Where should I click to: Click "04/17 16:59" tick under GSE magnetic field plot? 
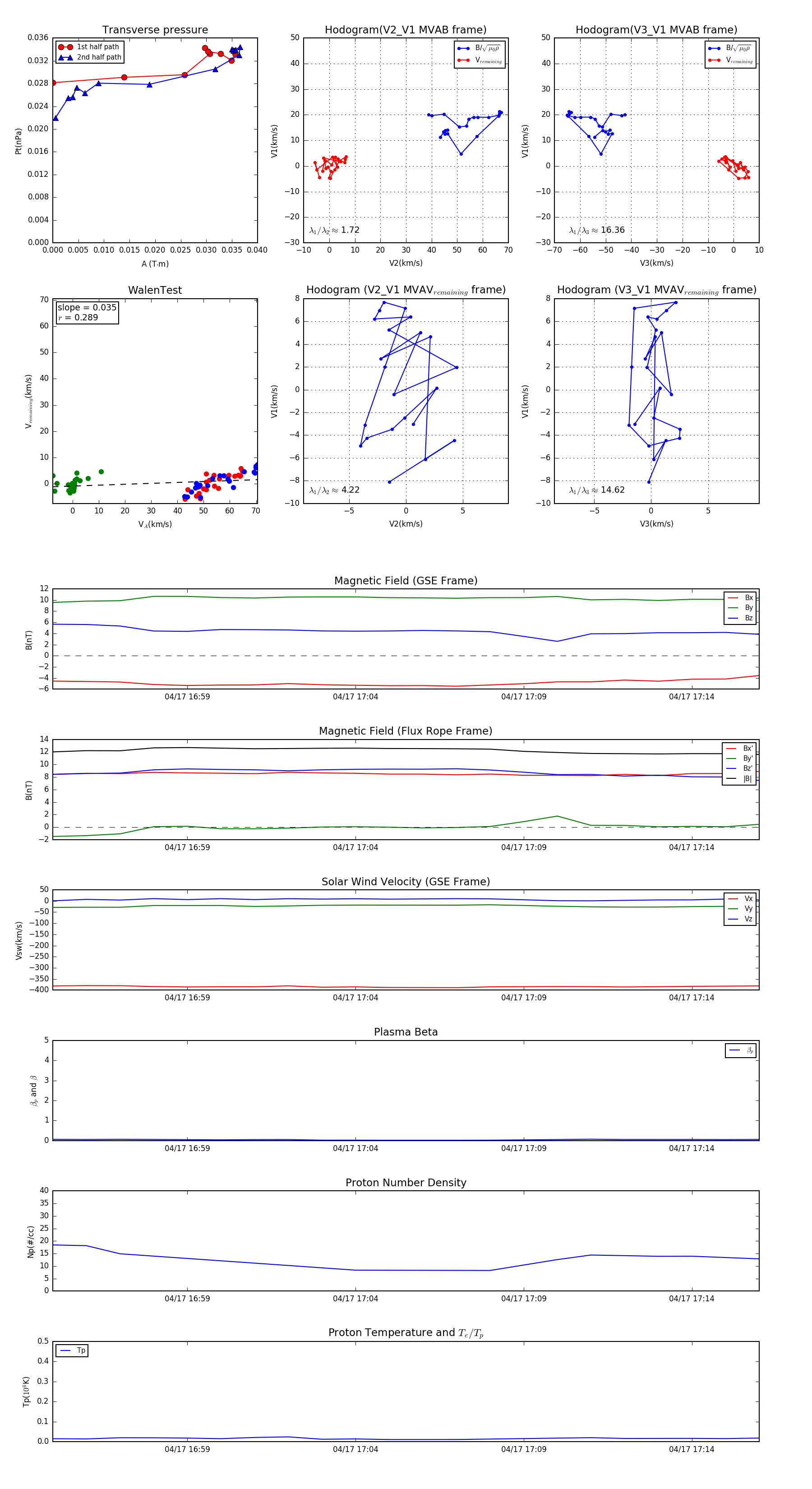187,697
